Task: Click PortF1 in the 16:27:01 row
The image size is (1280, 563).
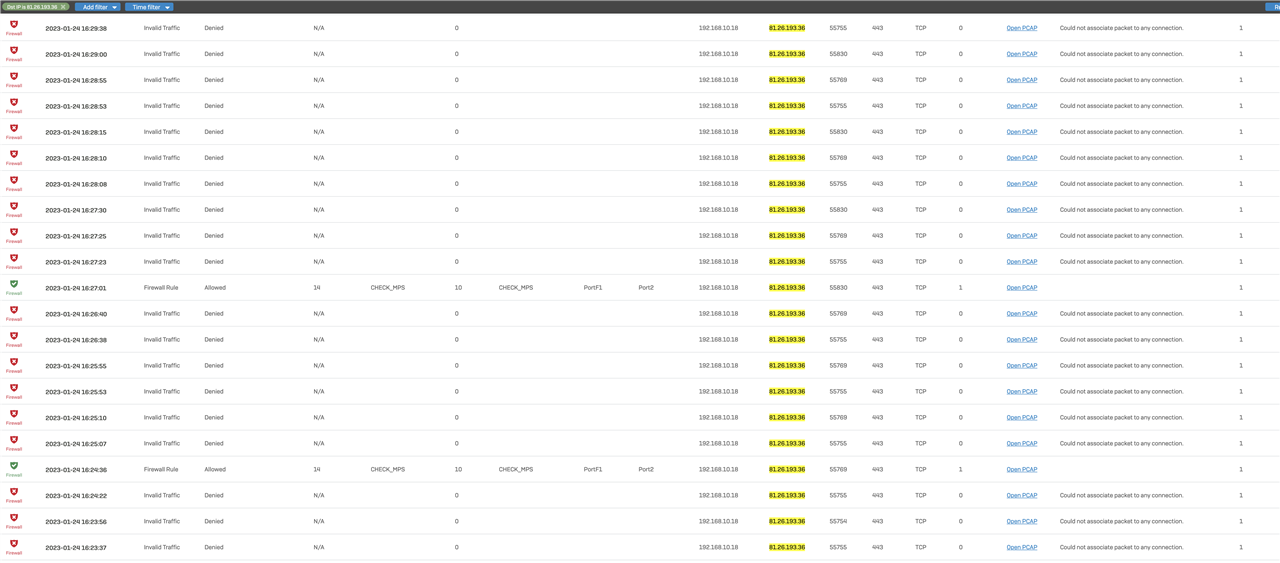Action: [593, 288]
